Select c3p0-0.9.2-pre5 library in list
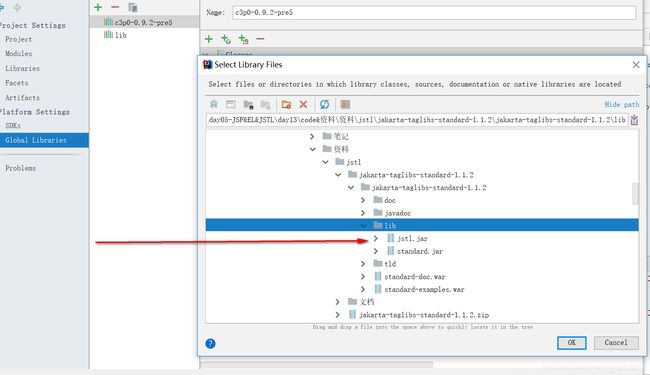Image resolution: width=650 pixels, height=375 pixels. (144, 22)
